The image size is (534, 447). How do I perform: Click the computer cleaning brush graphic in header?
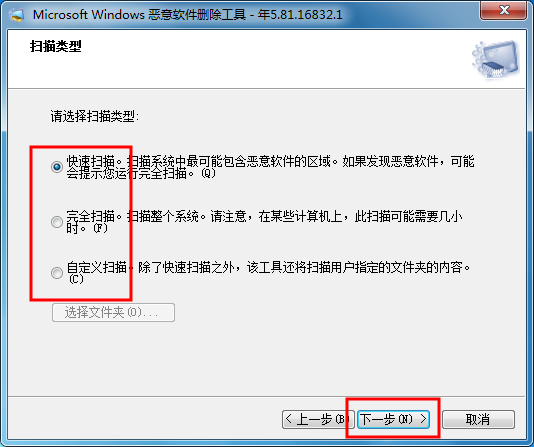pyautogui.click(x=496, y=59)
